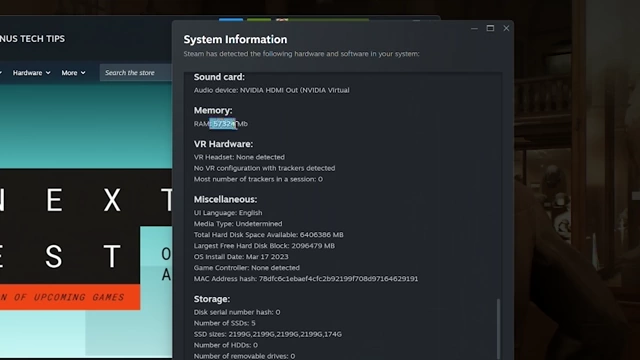
Task: Click OS Install Date: Mar 17 2023
Action: 241,257
